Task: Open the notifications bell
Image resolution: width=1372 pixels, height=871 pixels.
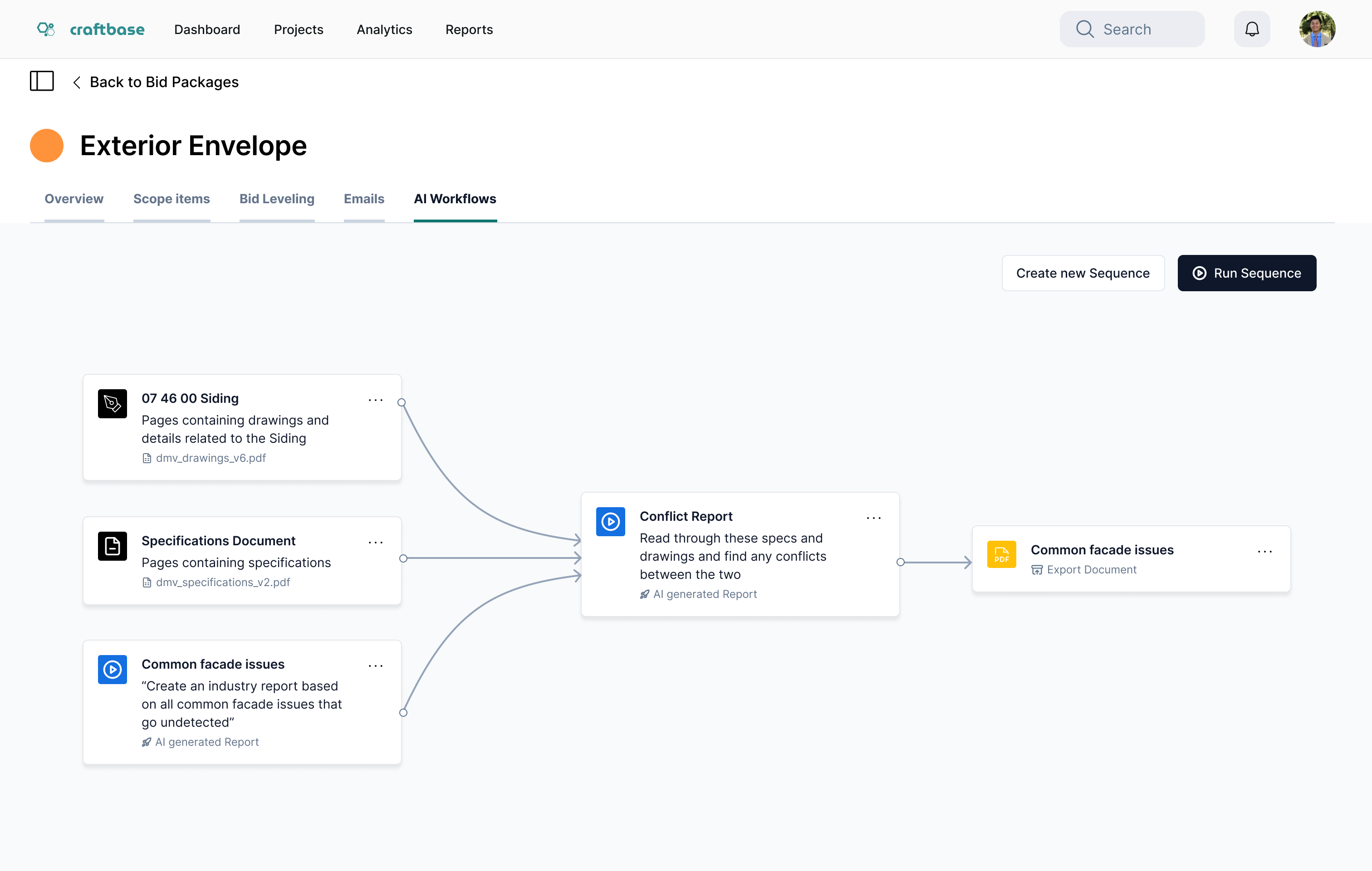Action: tap(1251, 29)
